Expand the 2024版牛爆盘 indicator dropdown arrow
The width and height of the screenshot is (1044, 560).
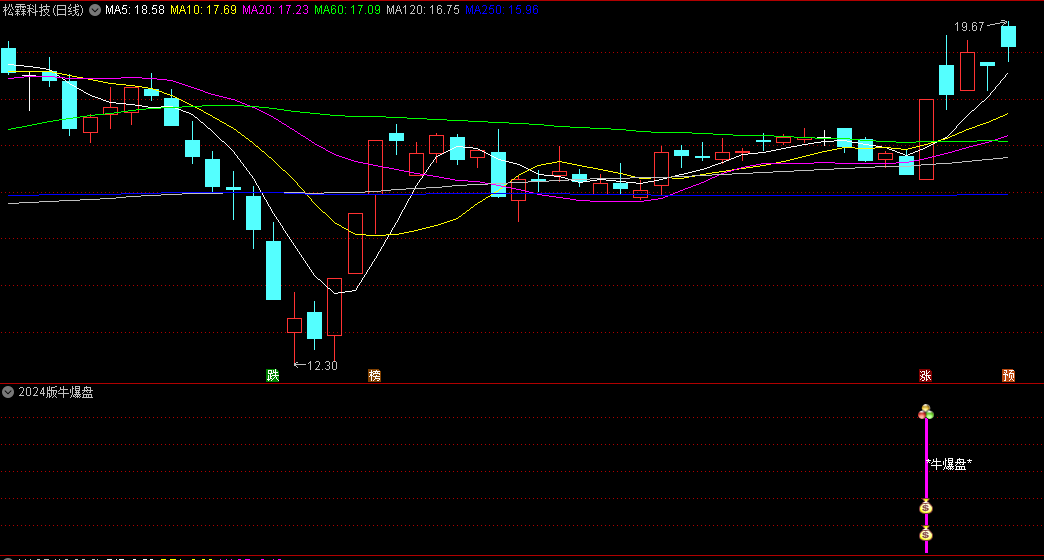8,392
